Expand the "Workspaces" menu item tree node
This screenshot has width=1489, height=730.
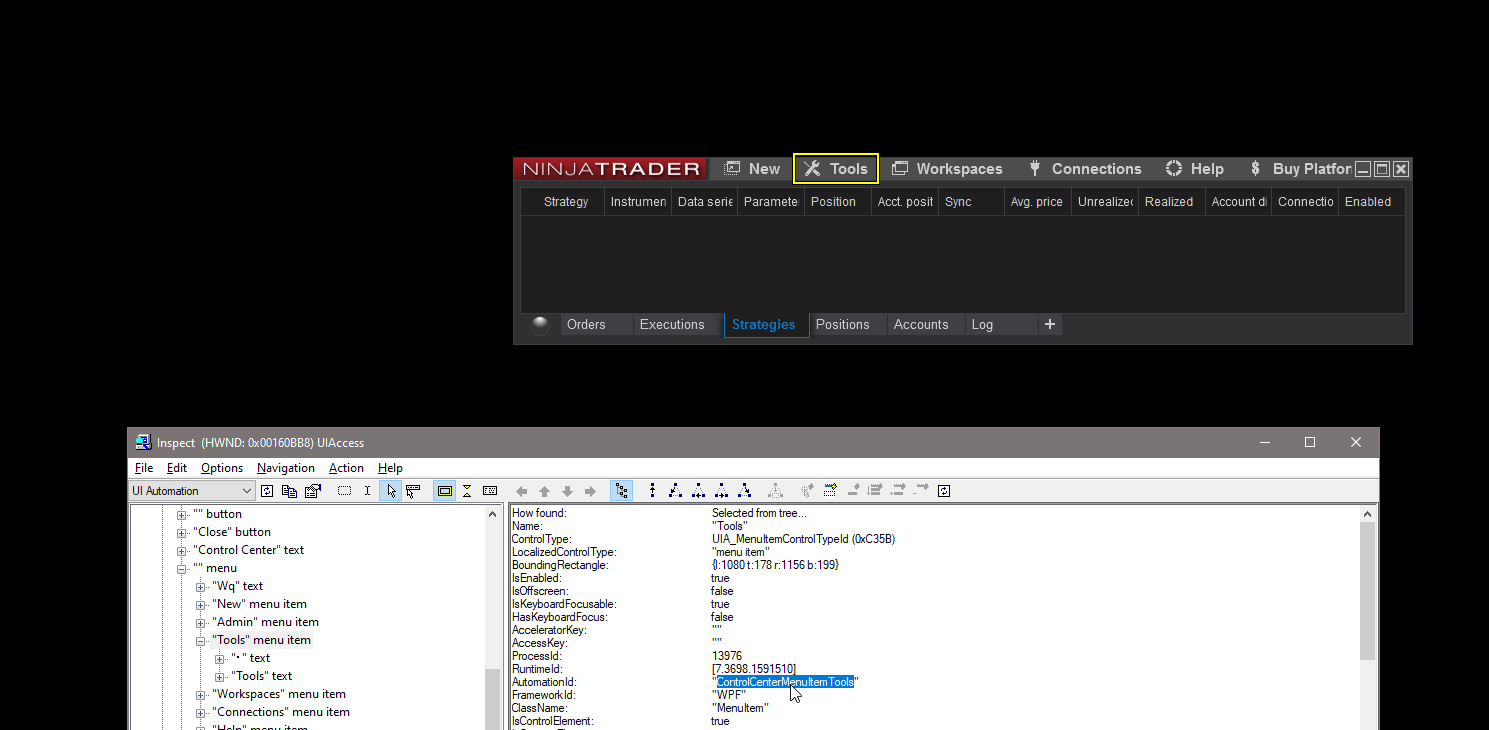tap(201, 695)
